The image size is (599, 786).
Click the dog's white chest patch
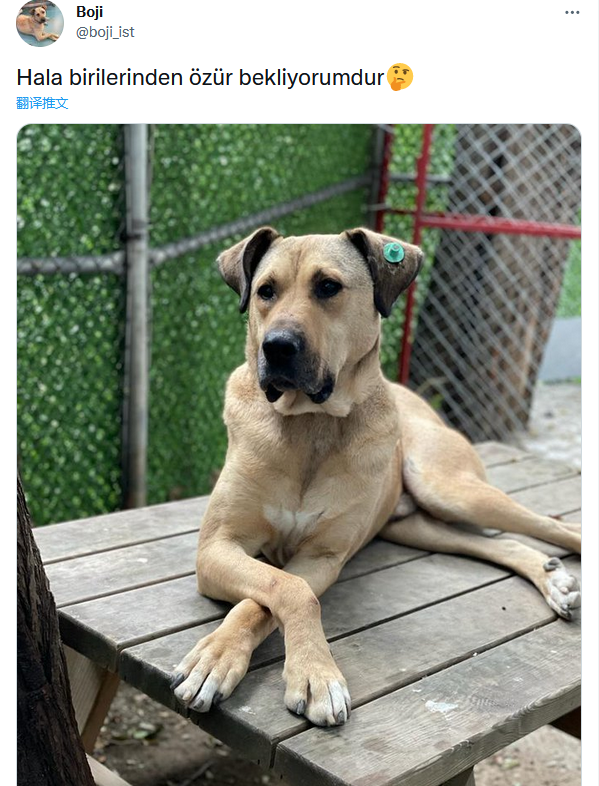tap(292, 520)
